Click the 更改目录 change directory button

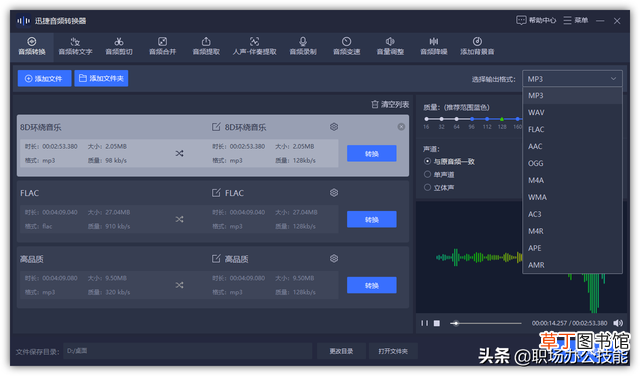point(341,351)
